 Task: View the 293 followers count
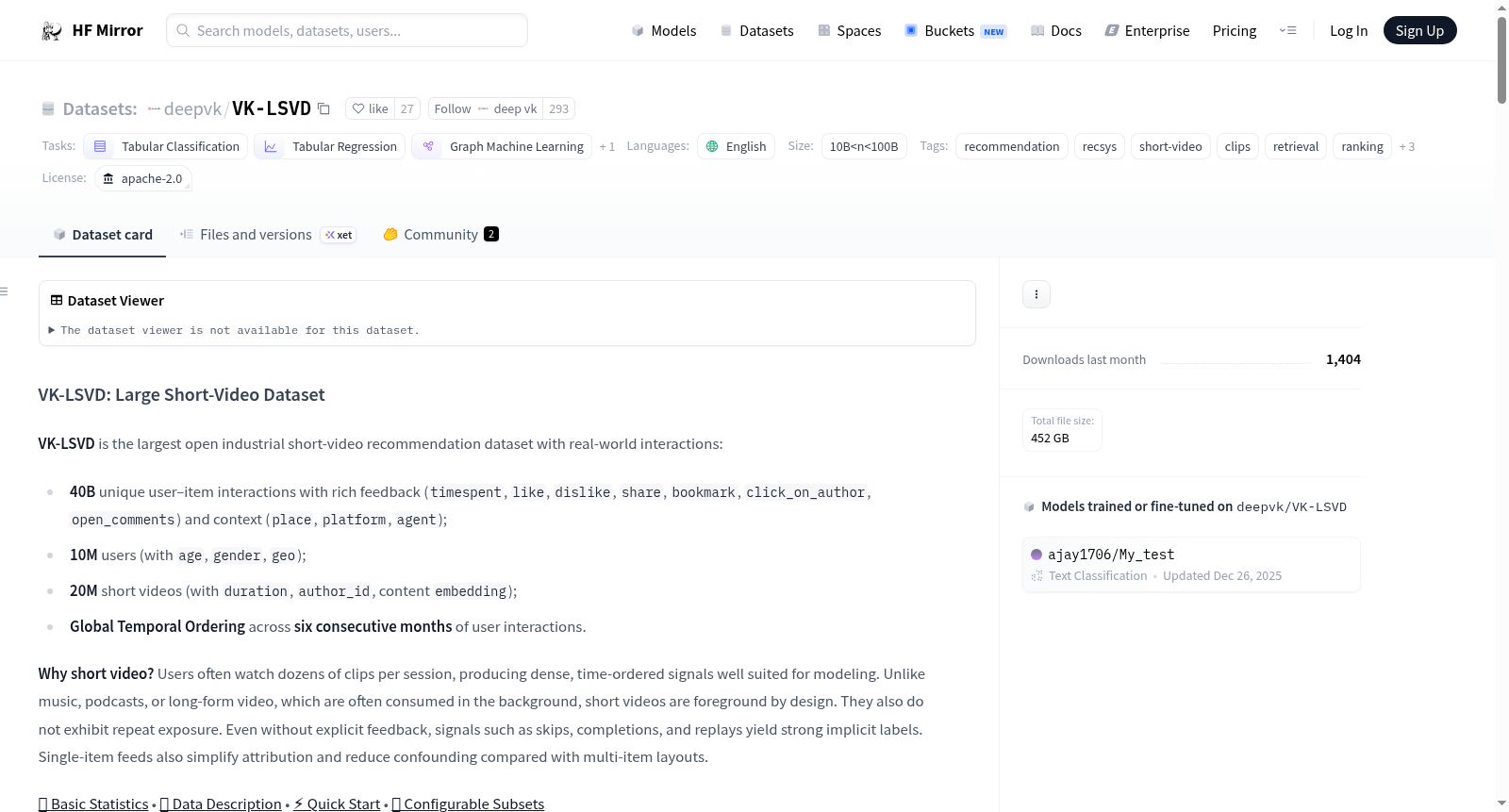click(559, 108)
